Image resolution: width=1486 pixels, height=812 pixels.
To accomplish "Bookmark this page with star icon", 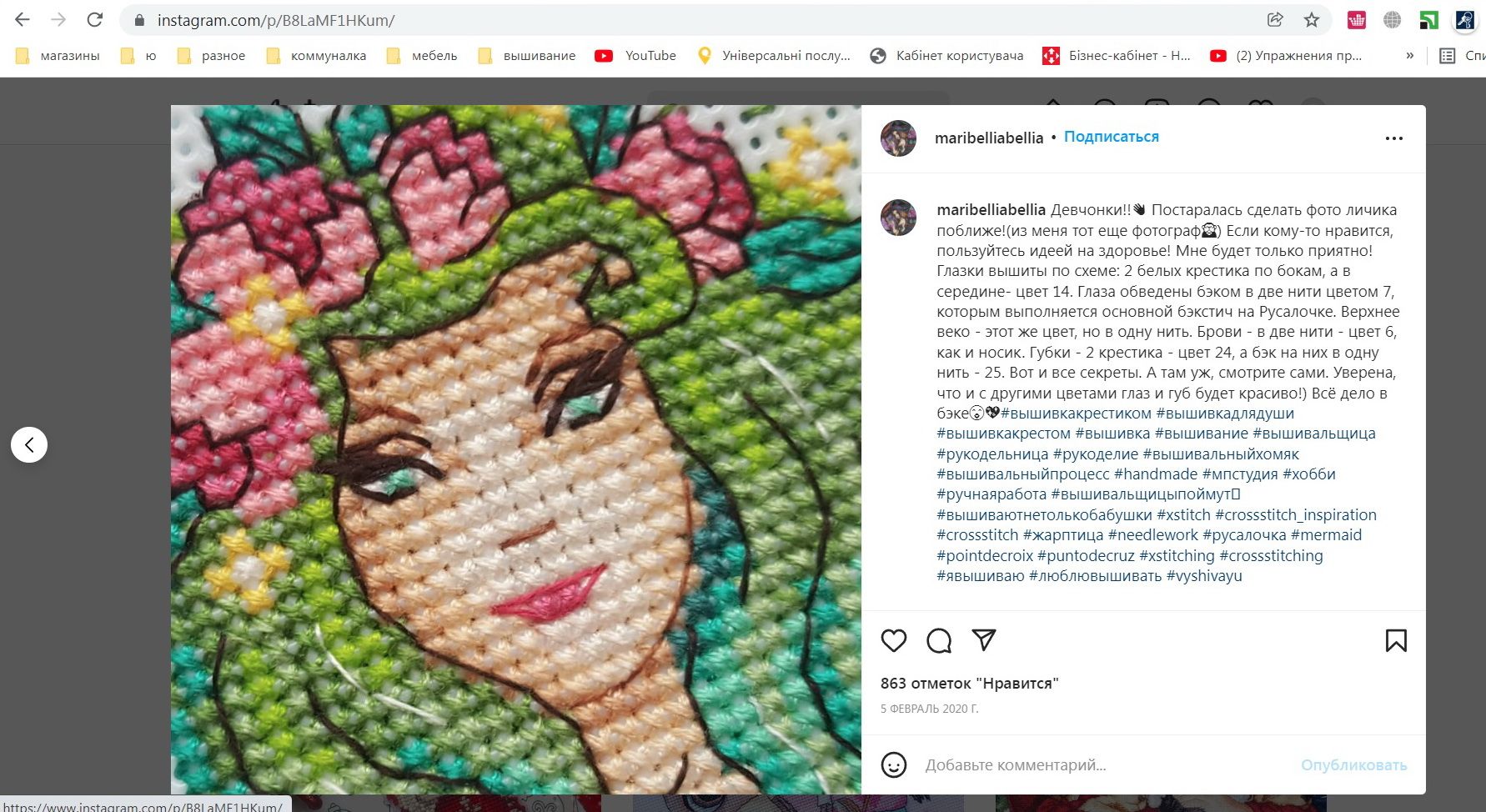I will tap(1312, 20).
